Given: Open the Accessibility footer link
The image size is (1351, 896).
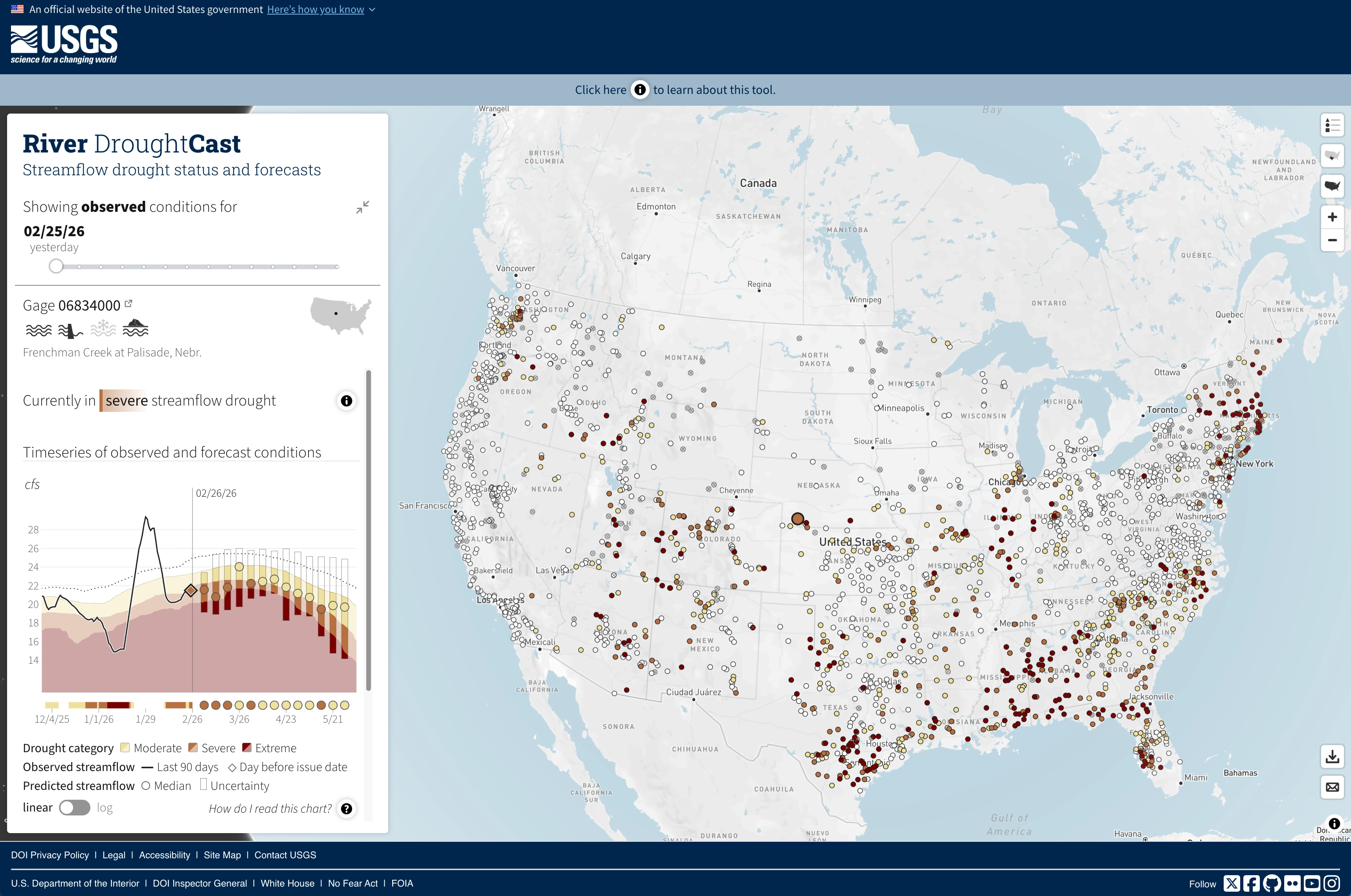Looking at the screenshot, I should pos(165,855).
